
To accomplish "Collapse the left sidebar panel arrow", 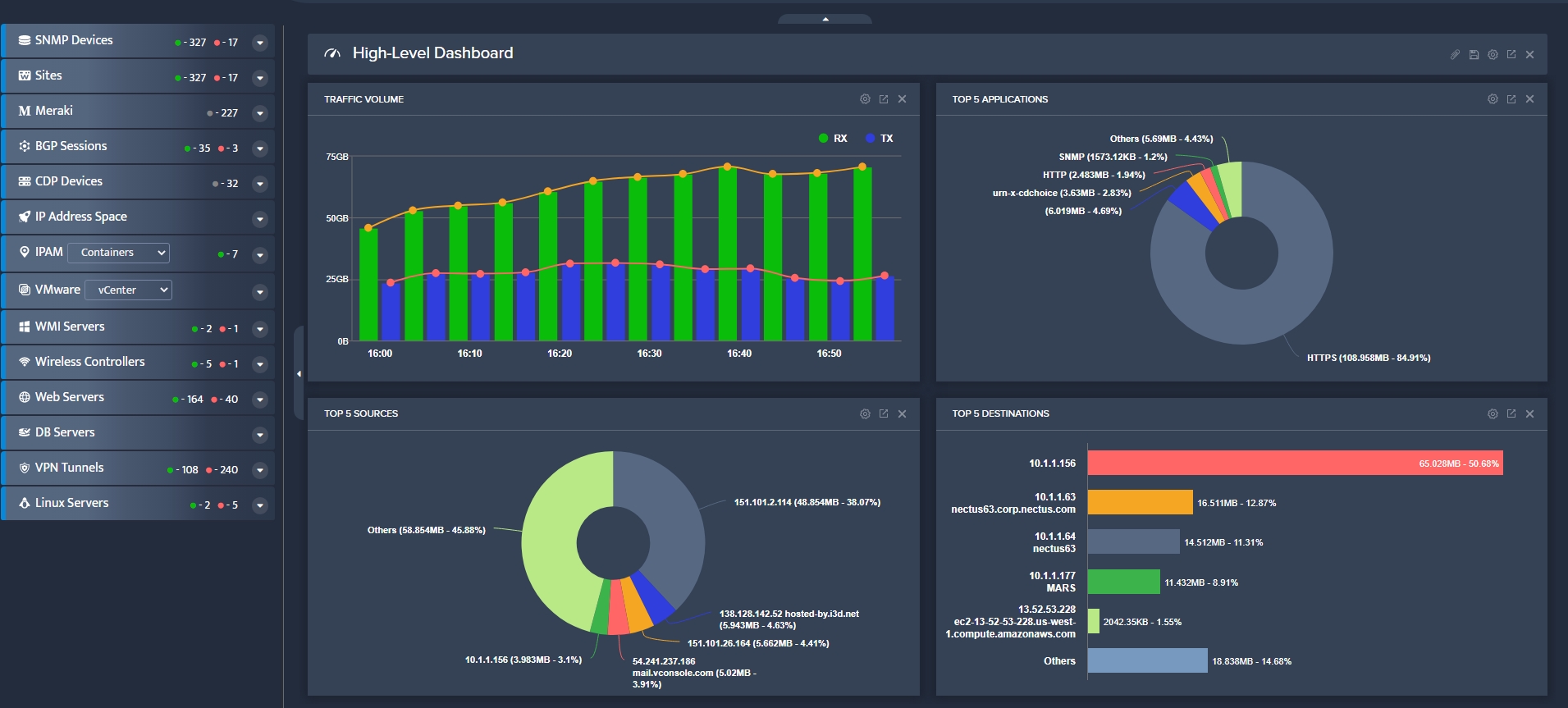I will pos(299,374).
